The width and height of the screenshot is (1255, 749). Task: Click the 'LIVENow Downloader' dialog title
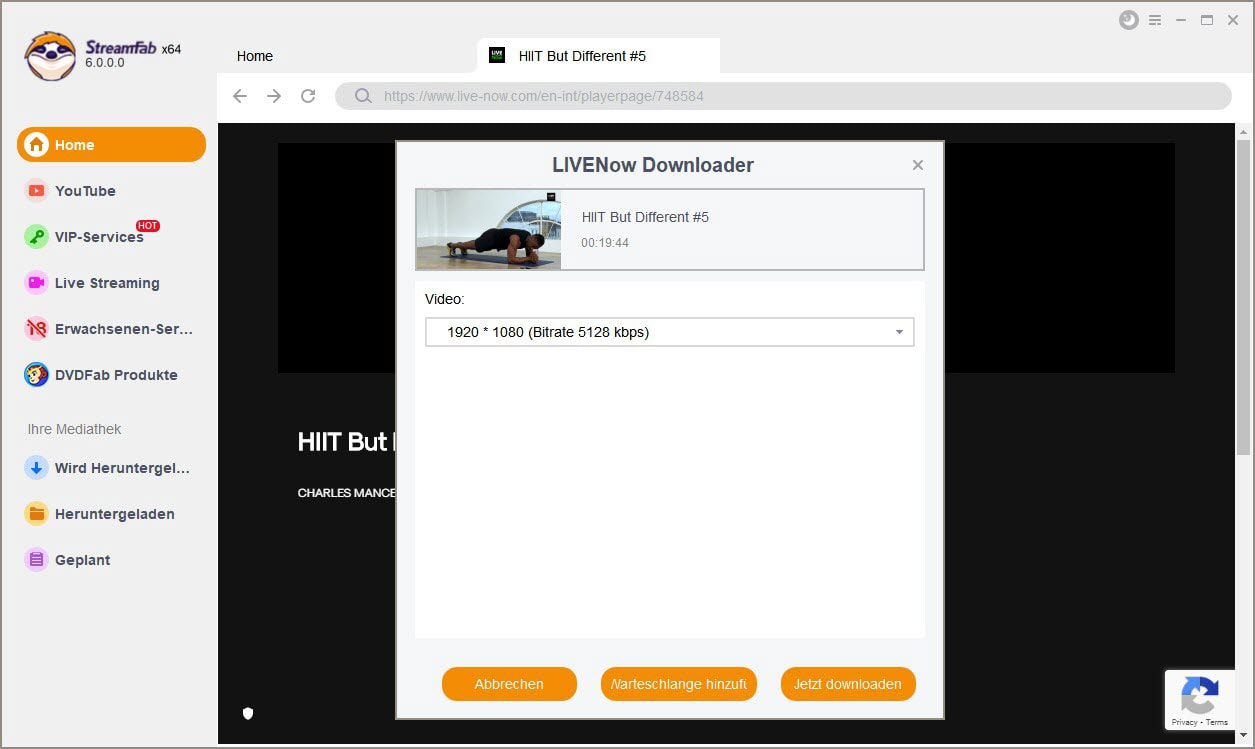tap(653, 165)
